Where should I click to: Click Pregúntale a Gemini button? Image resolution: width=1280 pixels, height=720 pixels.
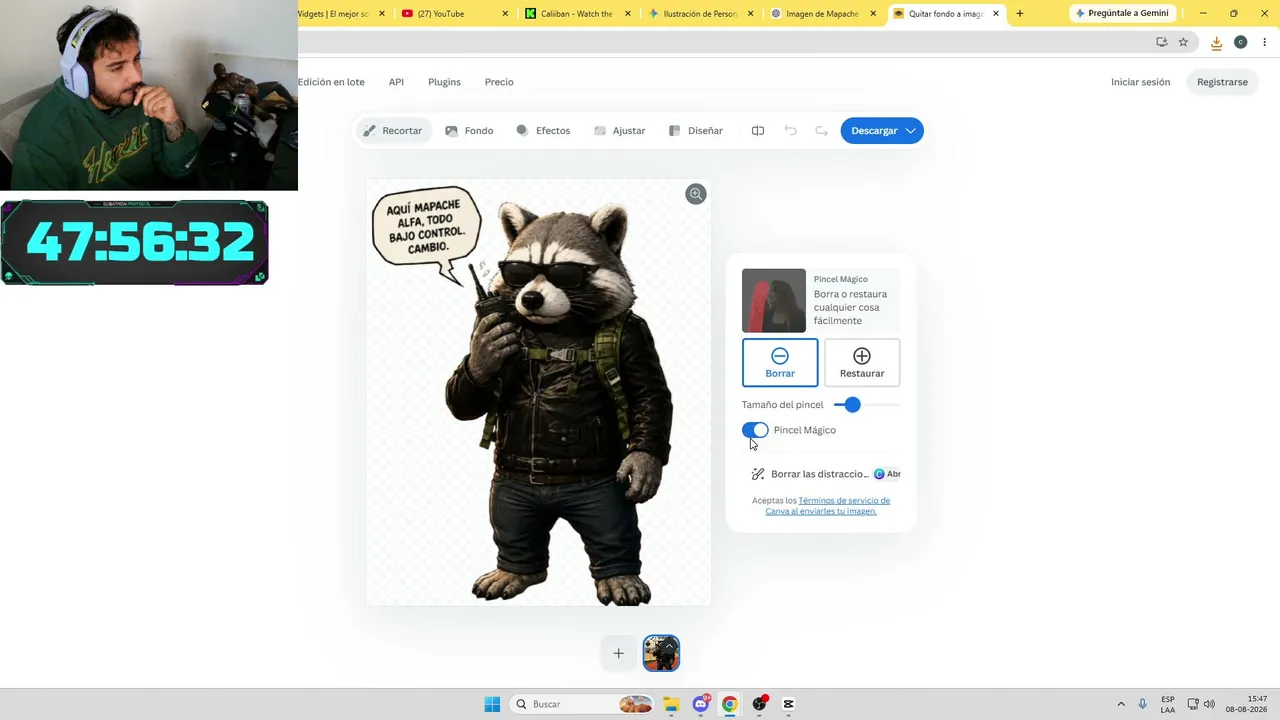pos(1121,14)
